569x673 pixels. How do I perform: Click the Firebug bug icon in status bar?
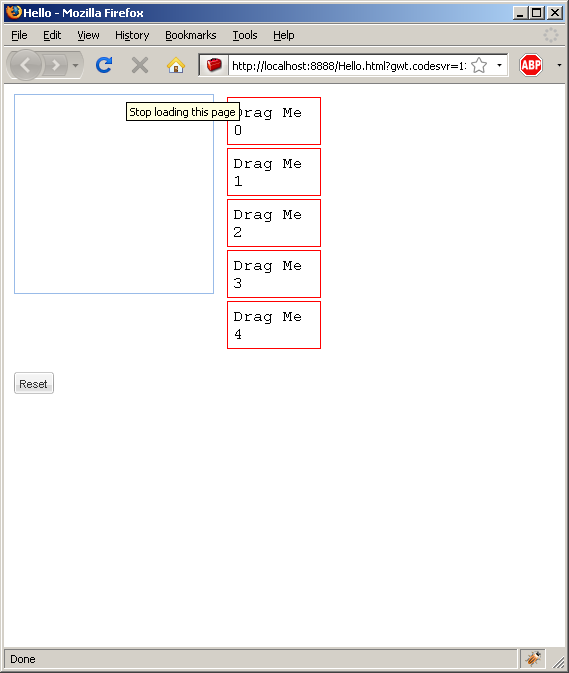coord(533,658)
